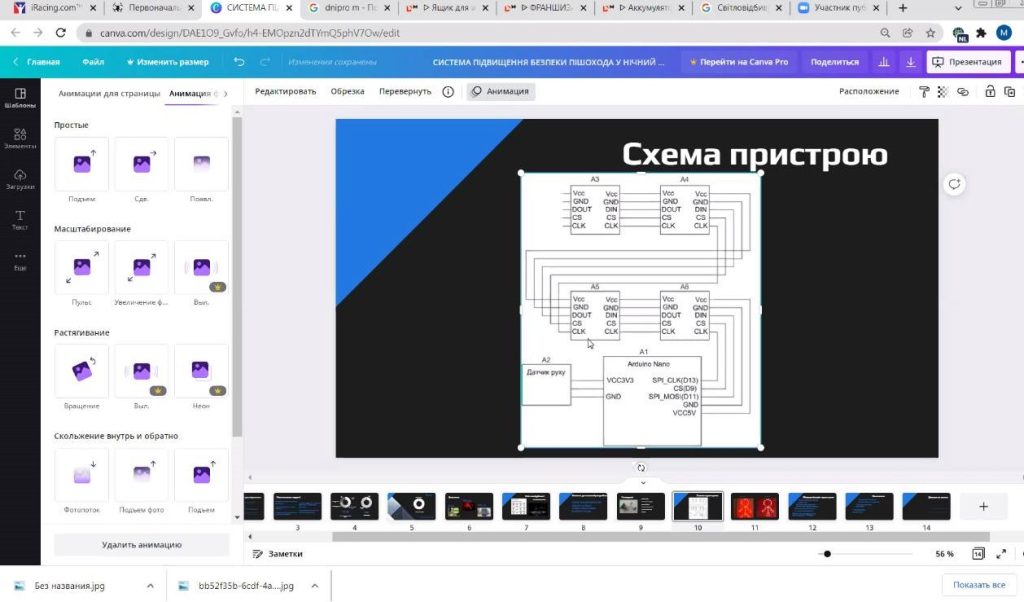Apply the Неон animation
The height and width of the screenshot is (602, 1024).
[201, 371]
